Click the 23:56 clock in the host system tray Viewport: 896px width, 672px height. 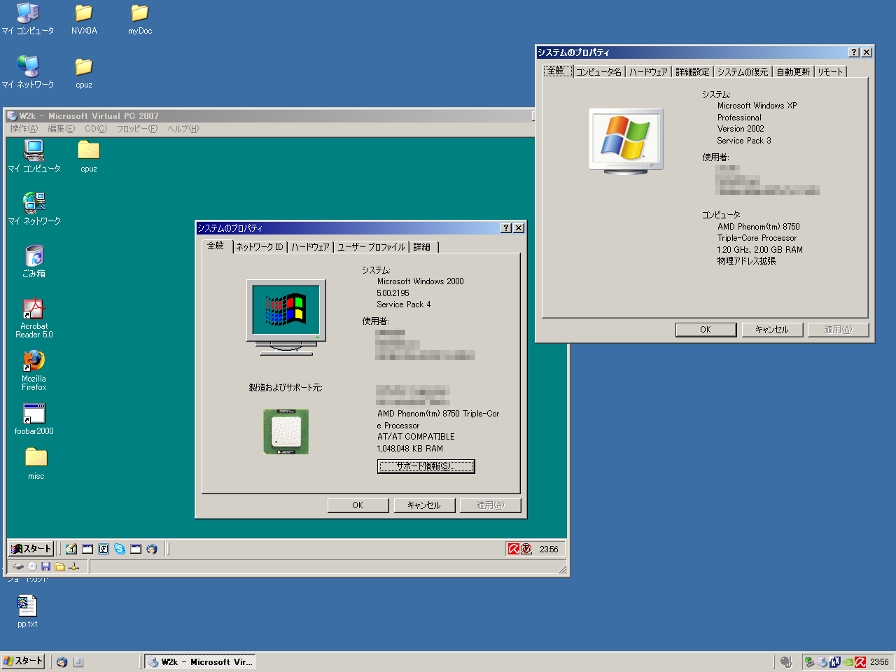point(879,662)
